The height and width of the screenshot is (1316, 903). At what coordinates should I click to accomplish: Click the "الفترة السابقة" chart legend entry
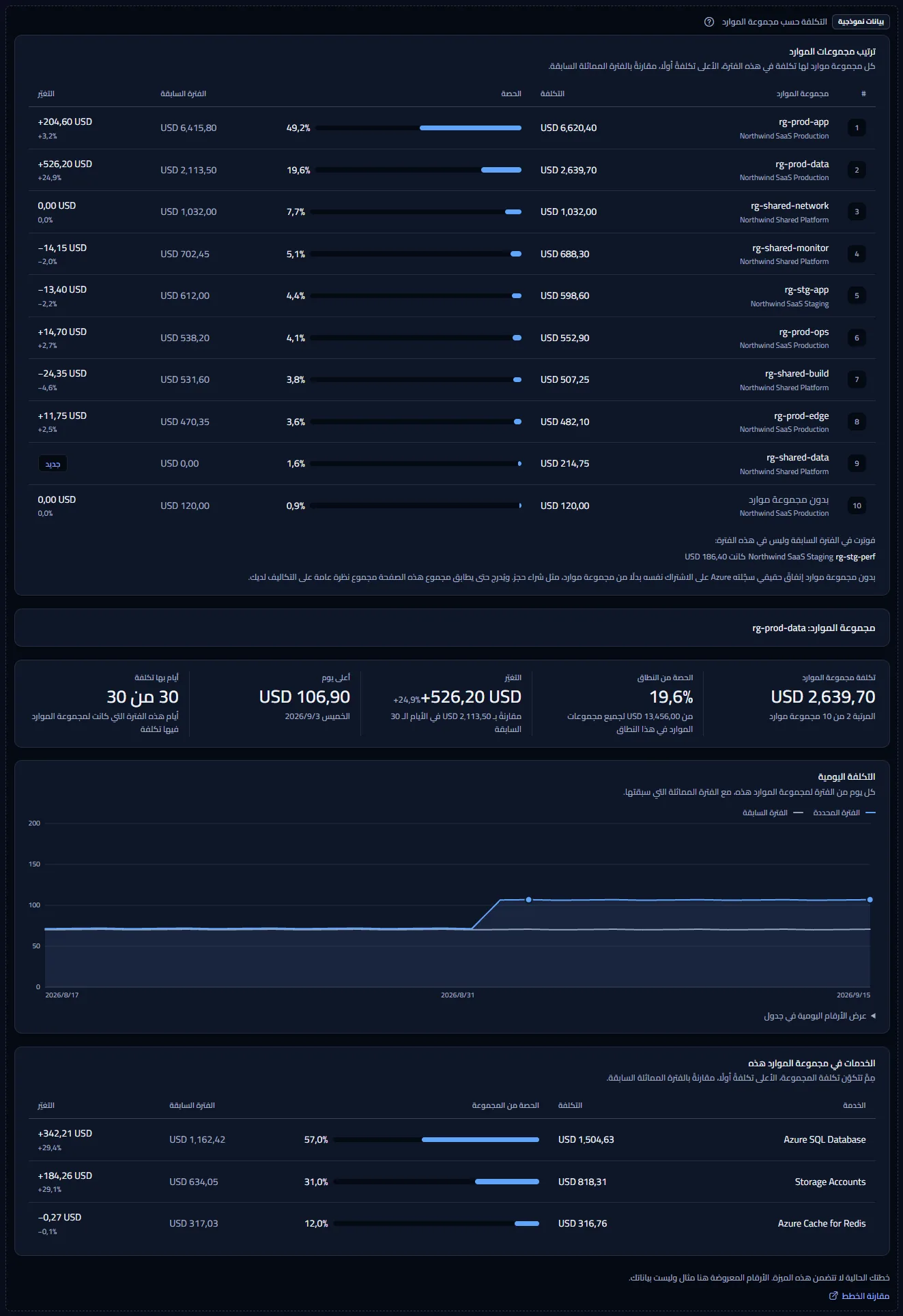773,813
